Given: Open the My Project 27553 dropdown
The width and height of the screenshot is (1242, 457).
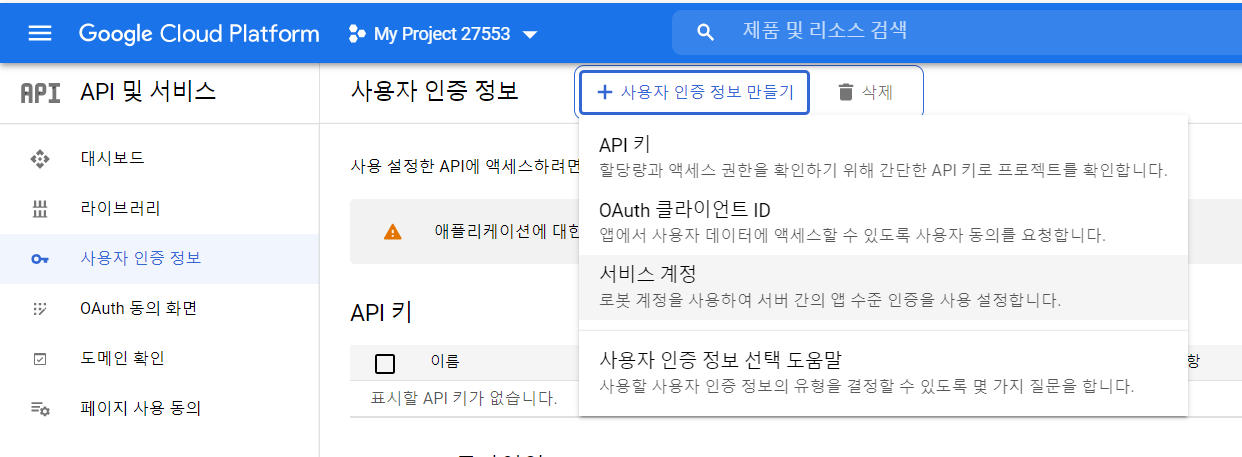Looking at the screenshot, I should pyautogui.click(x=443, y=34).
